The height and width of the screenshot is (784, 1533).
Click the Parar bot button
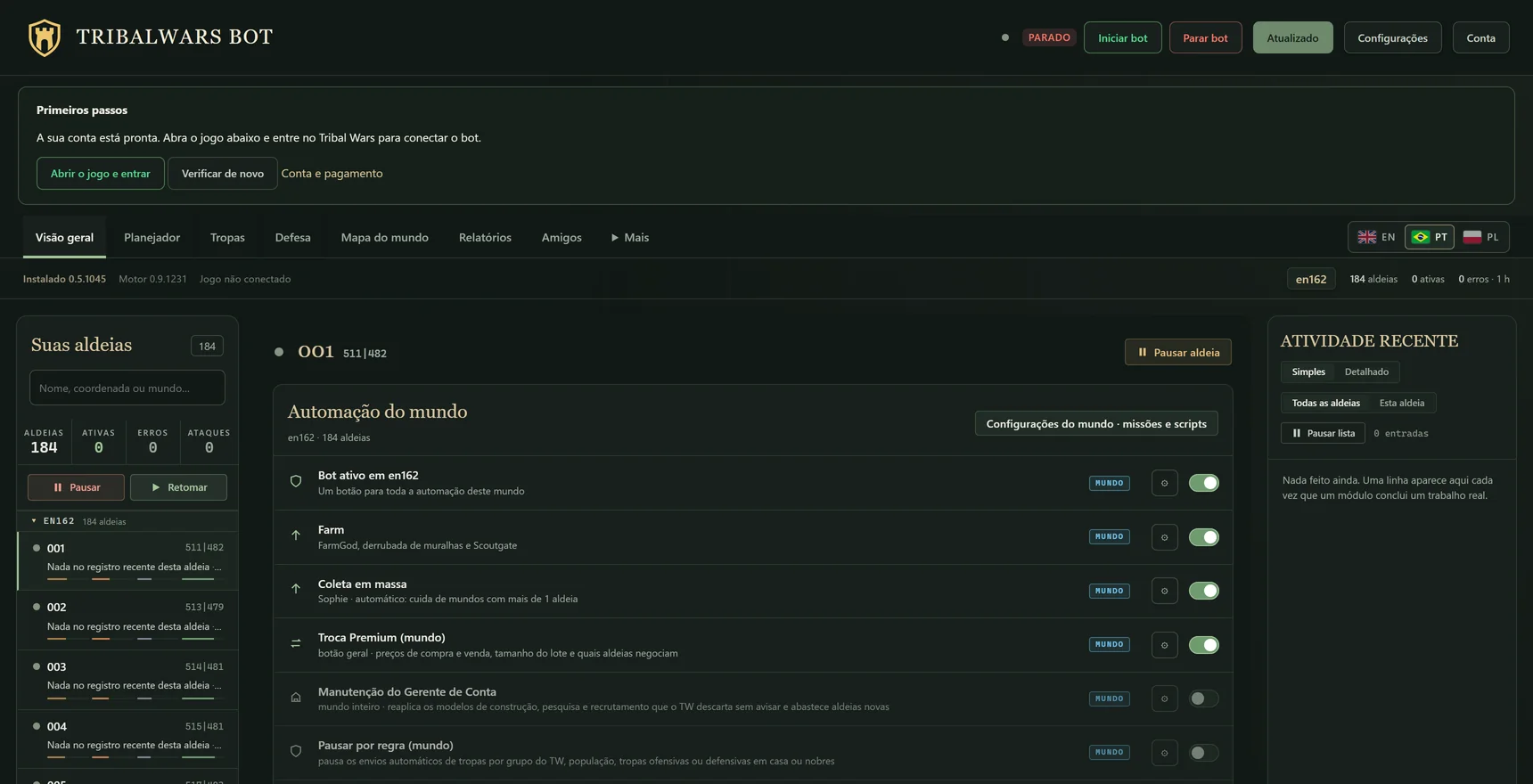point(1205,37)
